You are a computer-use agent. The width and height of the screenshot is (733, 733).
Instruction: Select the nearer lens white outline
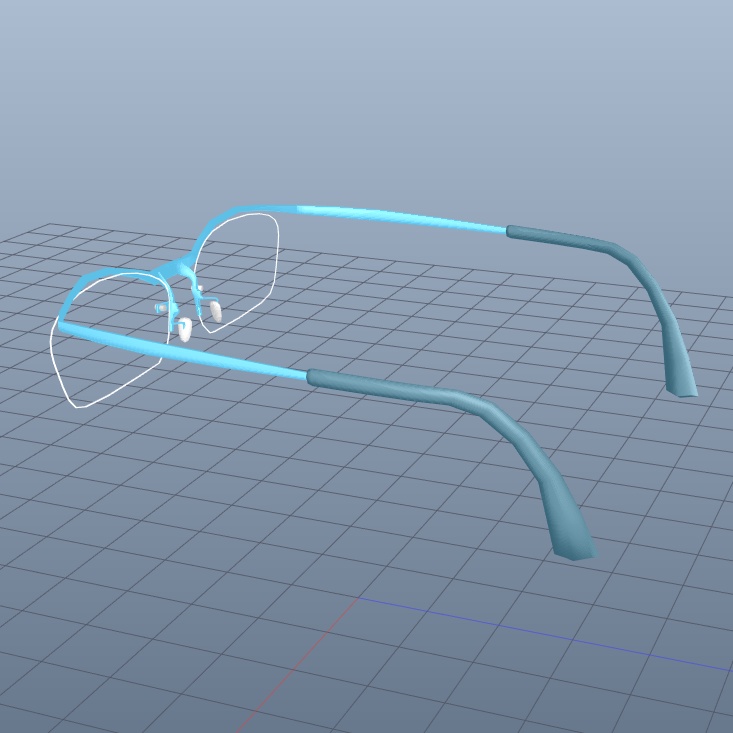pos(109,340)
